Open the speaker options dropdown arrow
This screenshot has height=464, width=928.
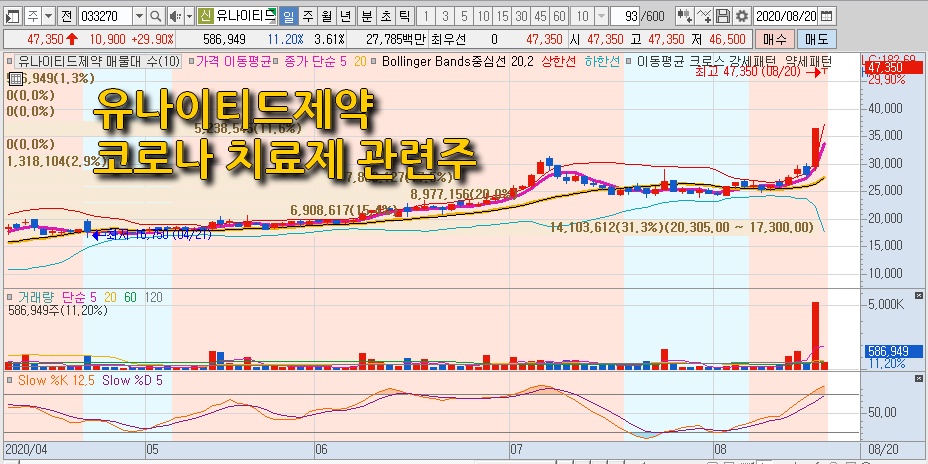[189, 16]
